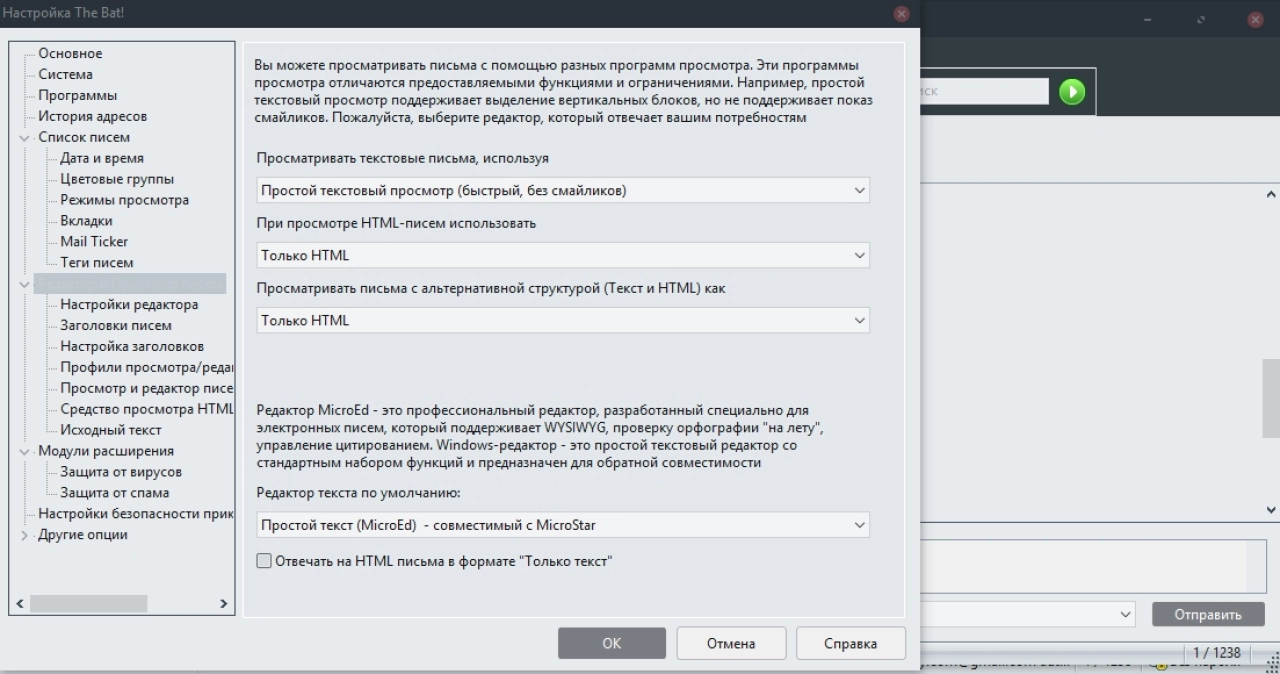Open the text letters viewer dropdown
1280x674 pixels.
(x=563, y=190)
